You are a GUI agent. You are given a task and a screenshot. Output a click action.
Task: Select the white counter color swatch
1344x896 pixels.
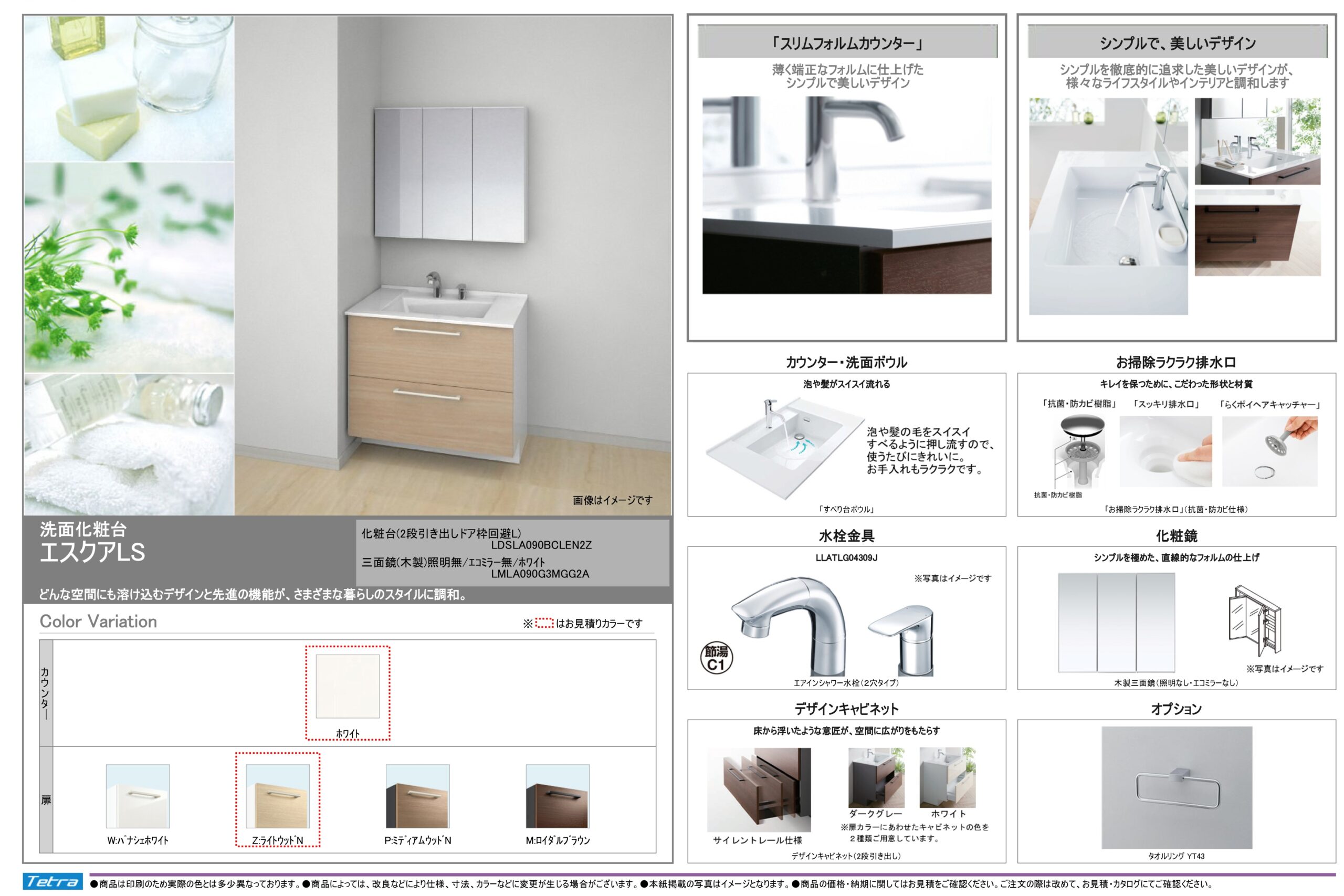pos(348,686)
